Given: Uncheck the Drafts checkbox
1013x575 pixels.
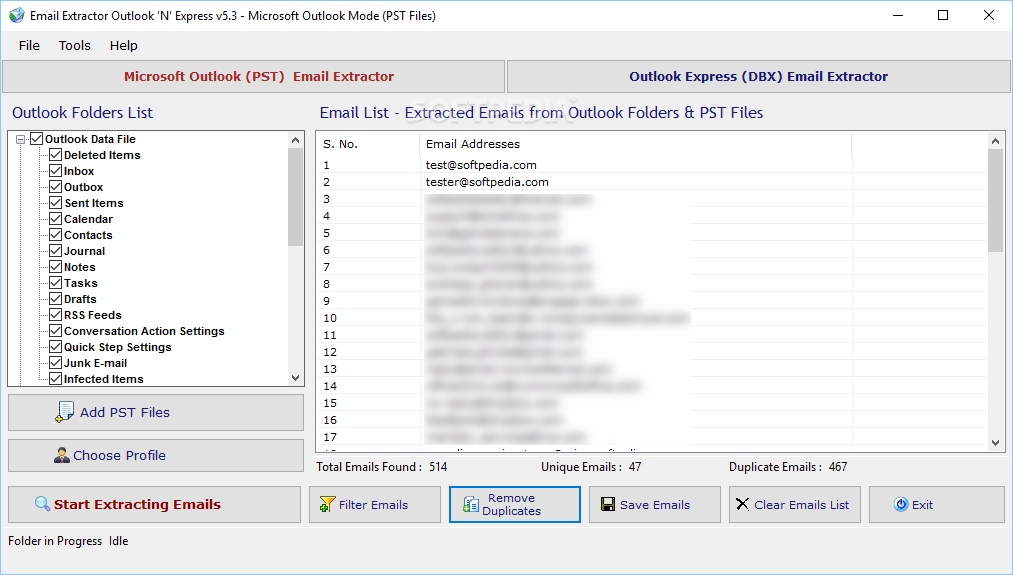Looking at the screenshot, I should (x=56, y=299).
